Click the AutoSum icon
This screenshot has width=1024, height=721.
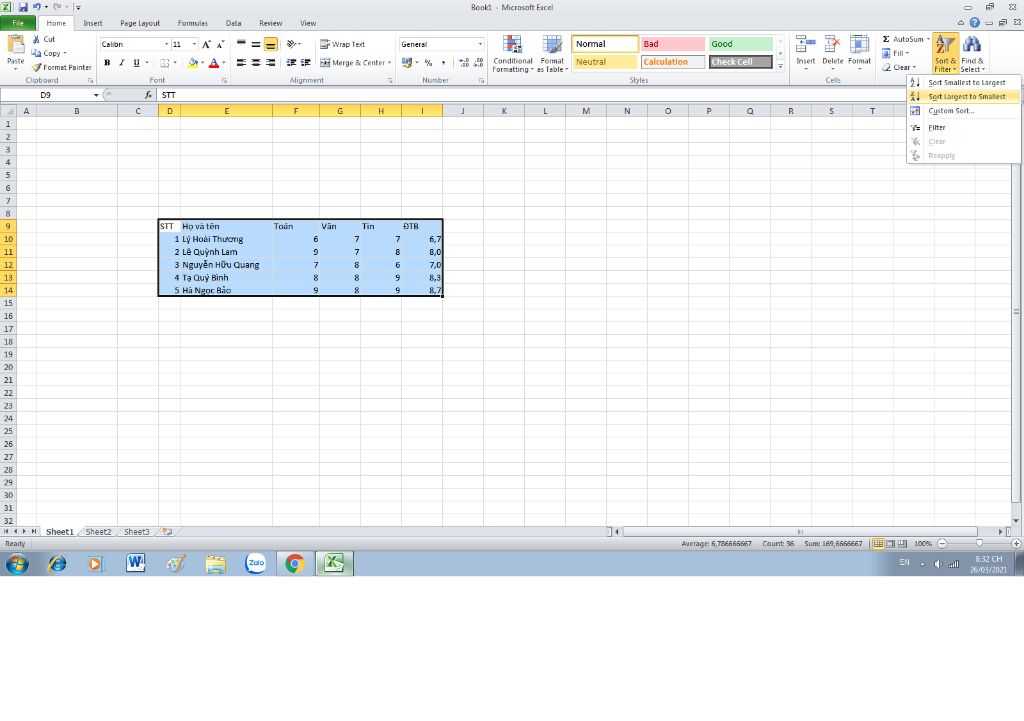886,39
